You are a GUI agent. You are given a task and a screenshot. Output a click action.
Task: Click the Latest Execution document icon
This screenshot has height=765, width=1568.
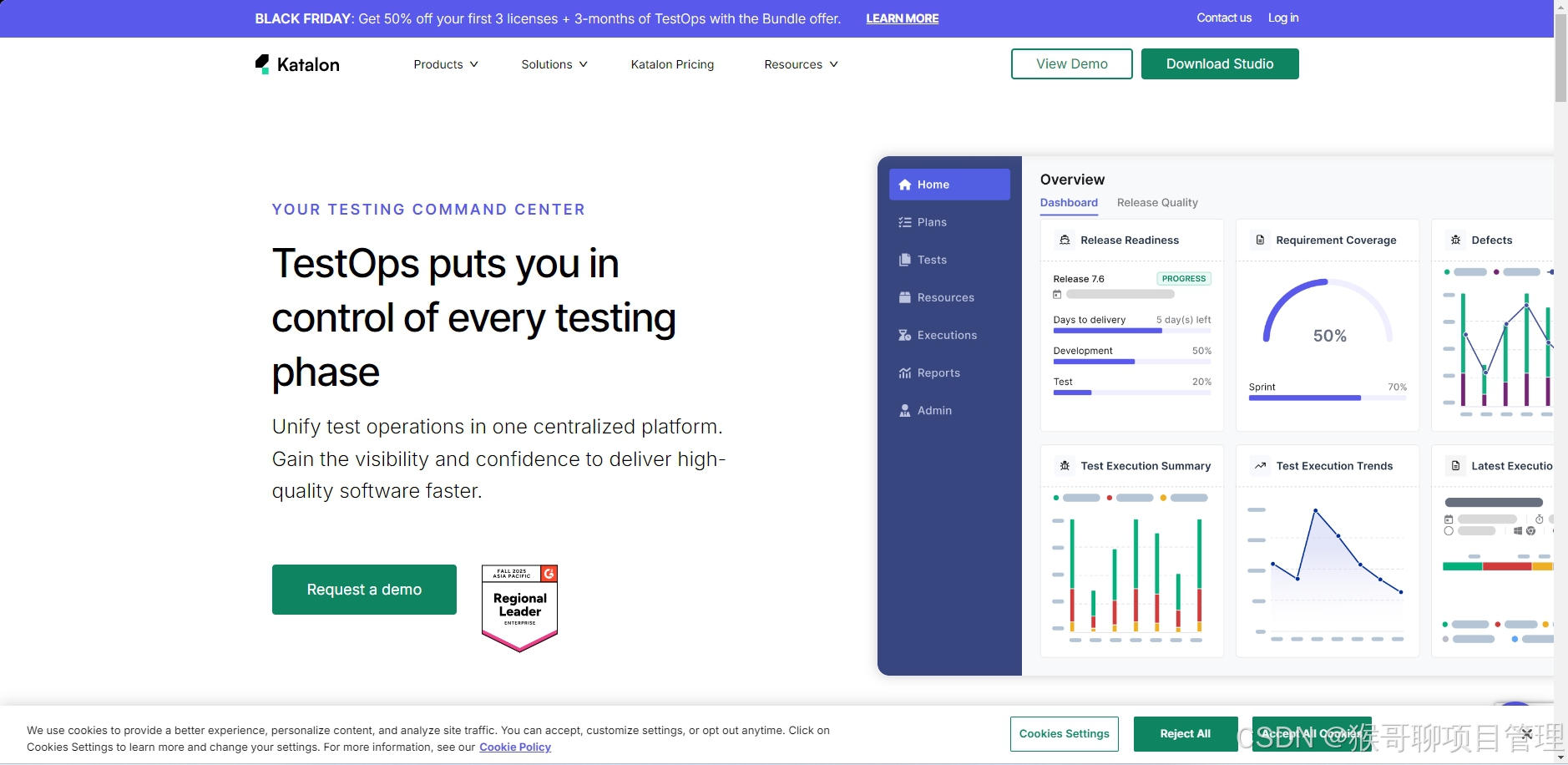pos(1456,466)
